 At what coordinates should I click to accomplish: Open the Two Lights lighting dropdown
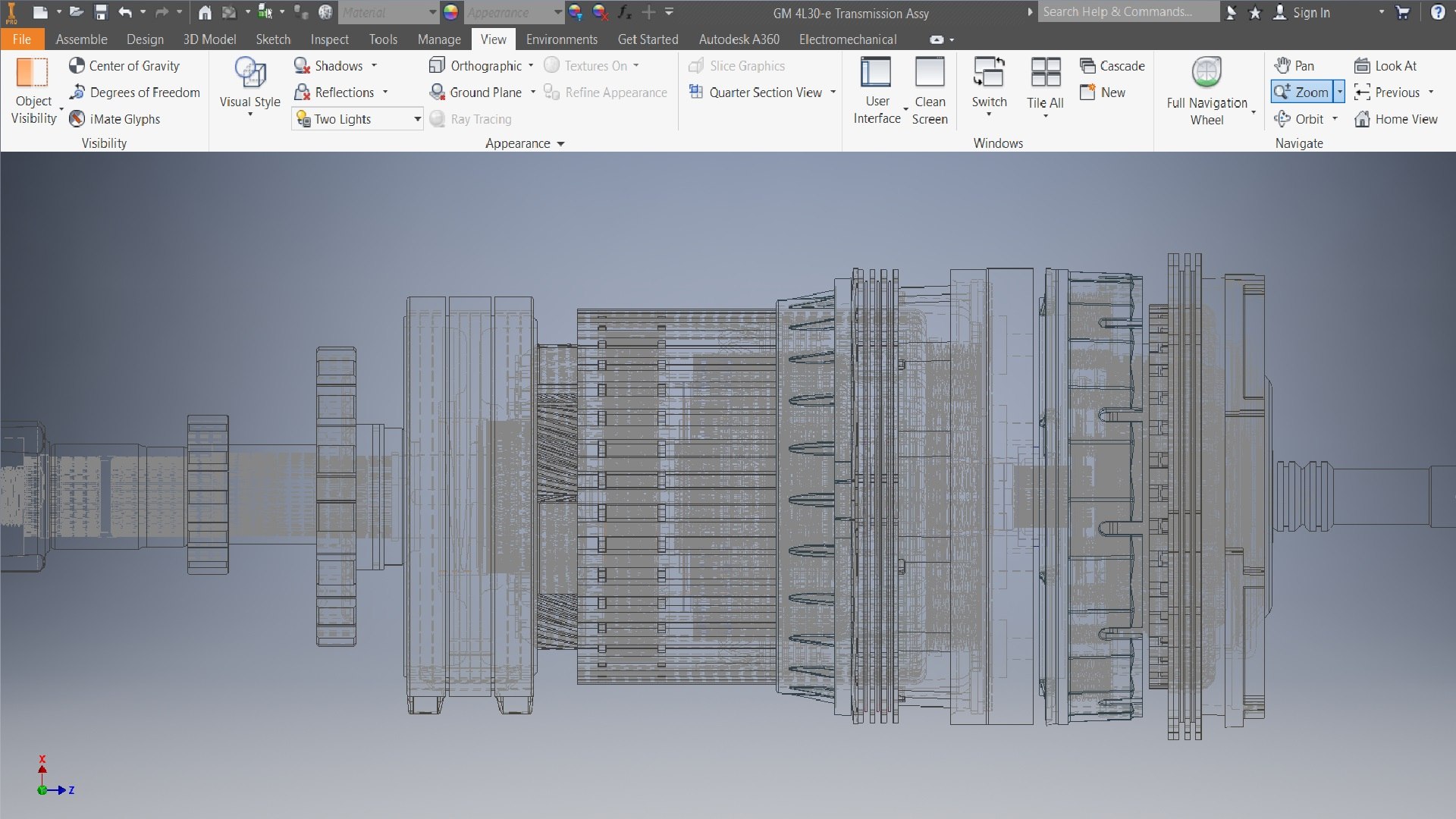[x=417, y=119]
